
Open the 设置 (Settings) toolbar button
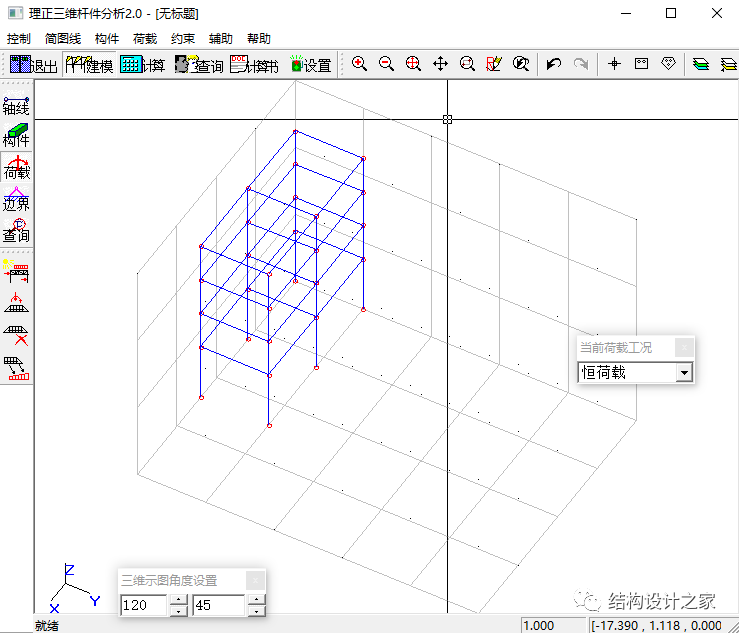pyautogui.click(x=311, y=64)
